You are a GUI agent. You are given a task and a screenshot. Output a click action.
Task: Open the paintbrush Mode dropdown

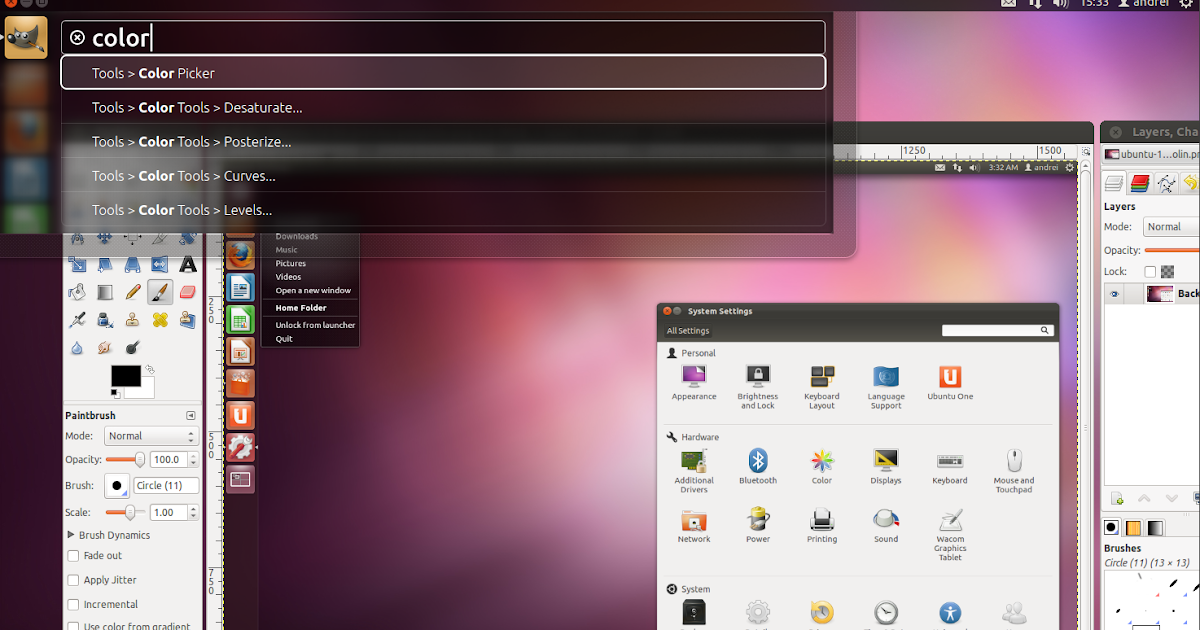coord(150,435)
